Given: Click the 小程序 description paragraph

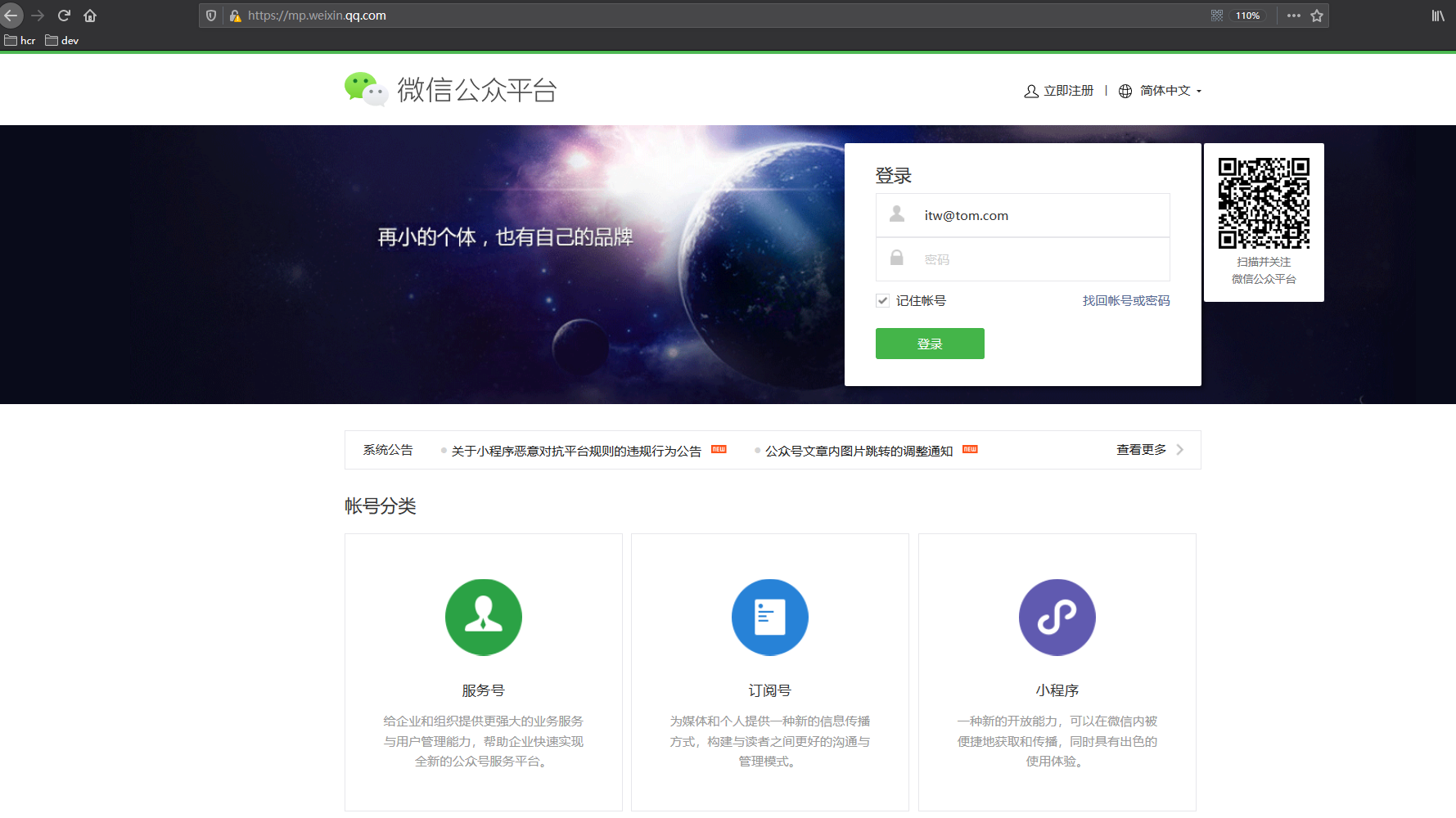Looking at the screenshot, I should pyautogui.click(x=1057, y=741).
